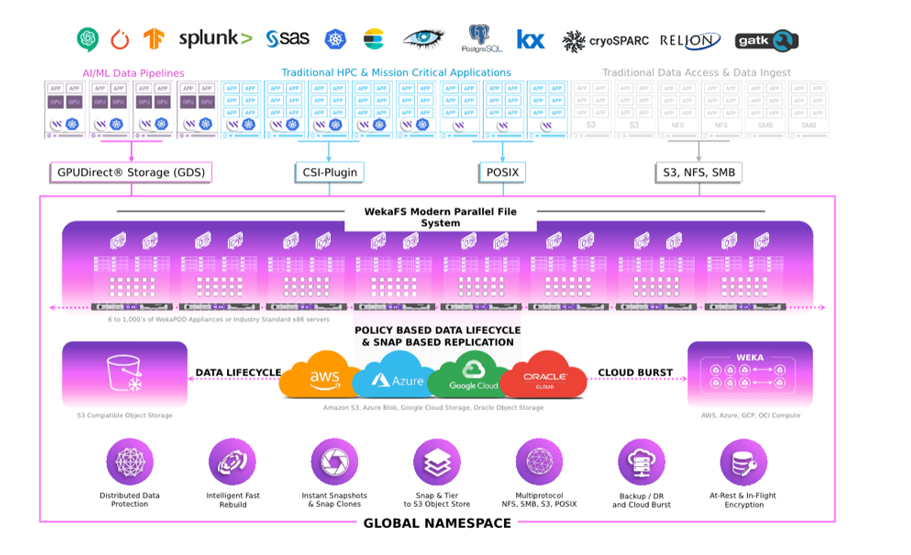
Task: Click the Distributed Data Protection icon
Action: point(130,462)
